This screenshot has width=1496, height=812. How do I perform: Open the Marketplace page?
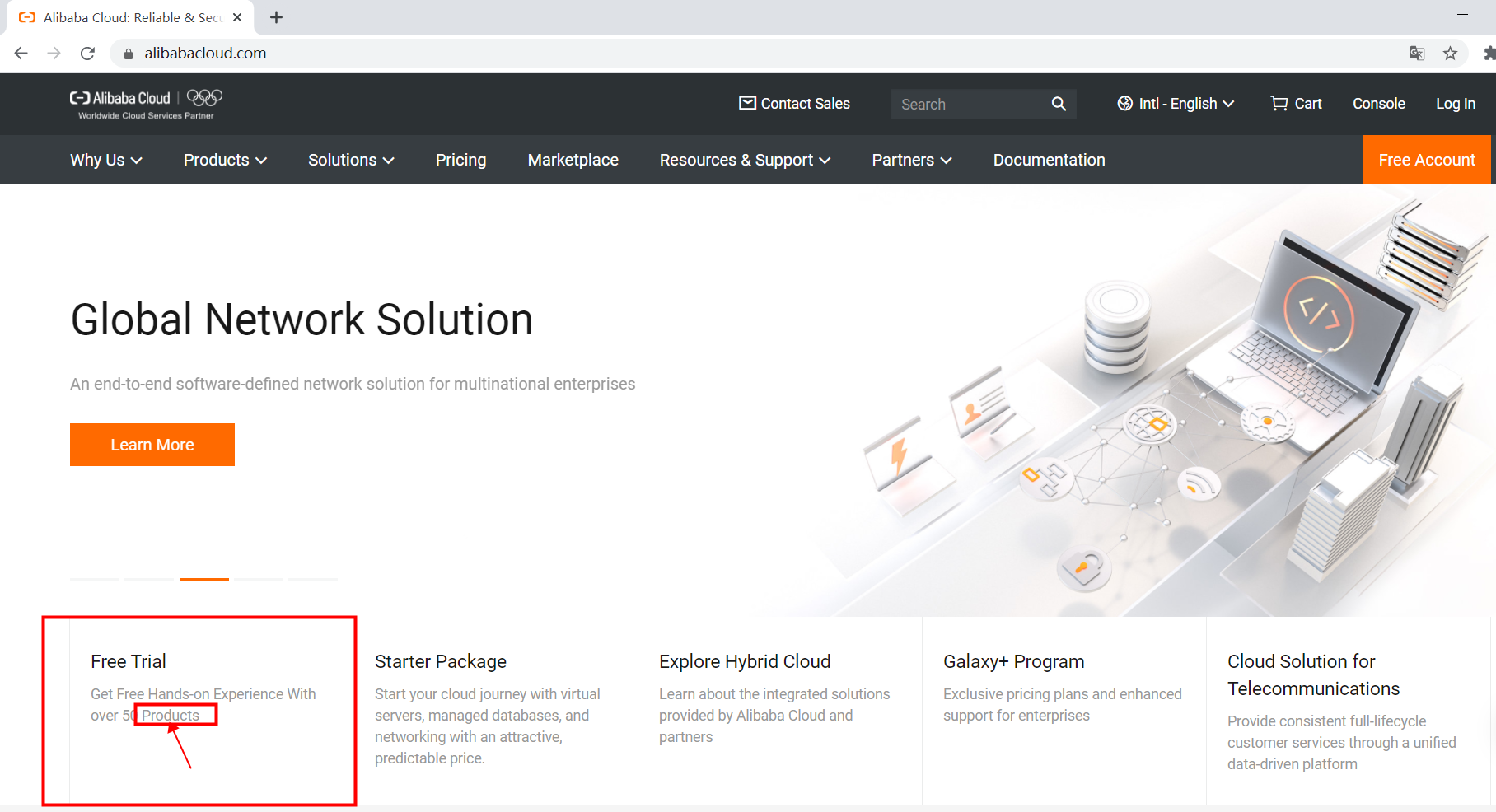[x=573, y=160]
